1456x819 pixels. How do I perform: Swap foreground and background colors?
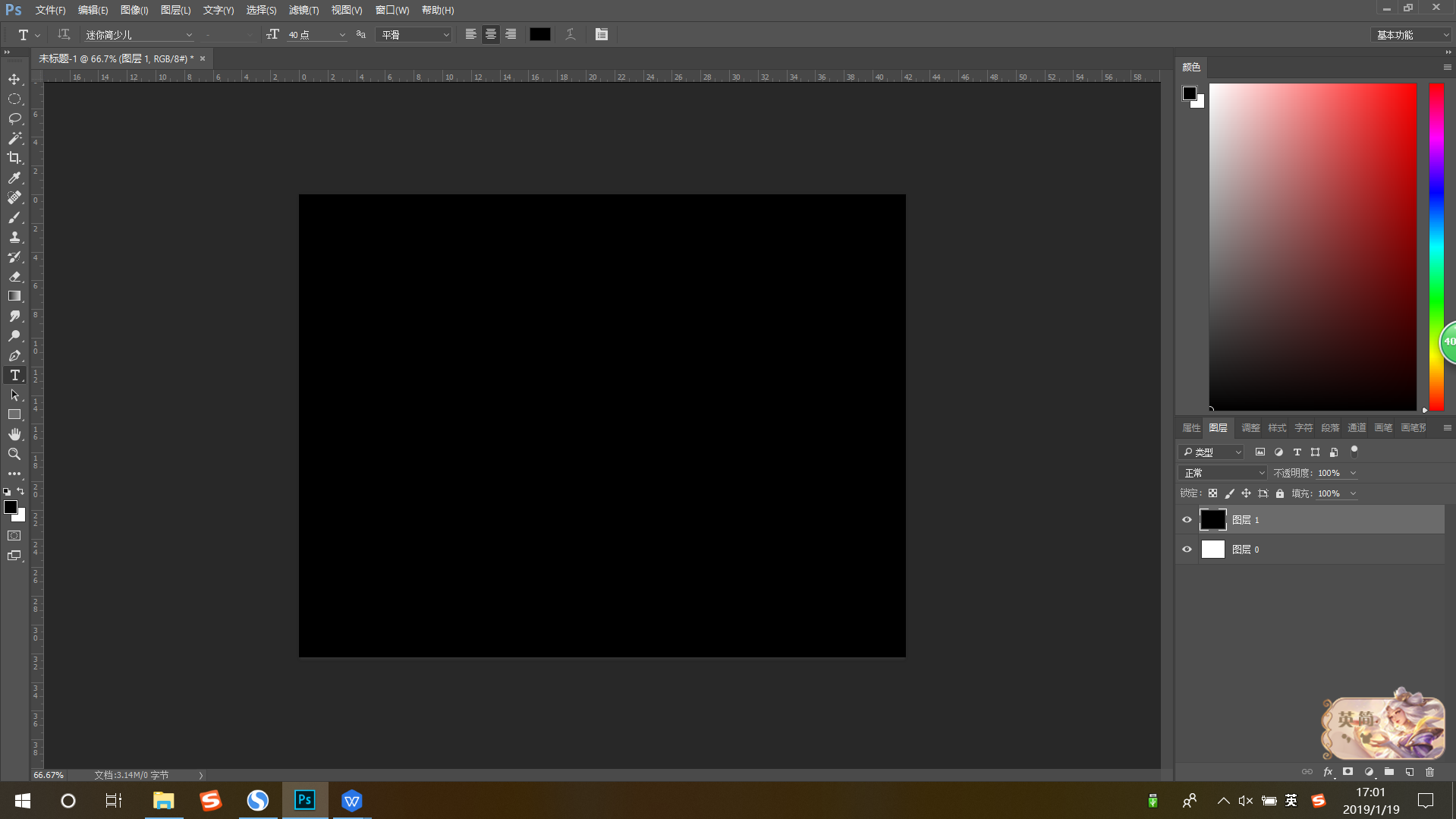tap(21, 491)
